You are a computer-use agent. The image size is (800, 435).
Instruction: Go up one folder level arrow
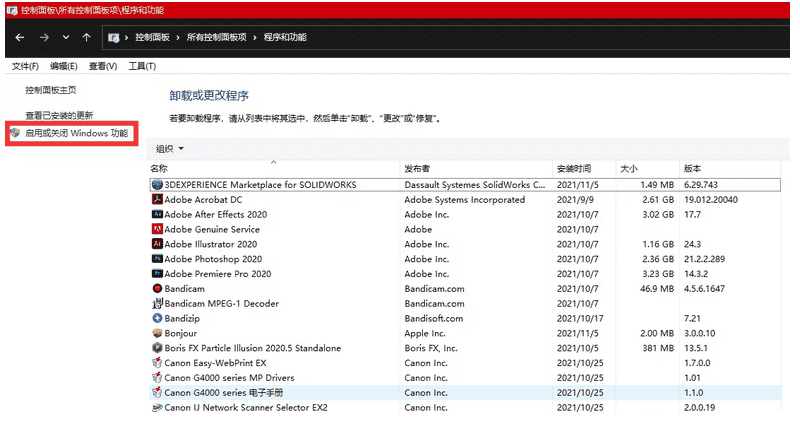click(x=87, y=37)
